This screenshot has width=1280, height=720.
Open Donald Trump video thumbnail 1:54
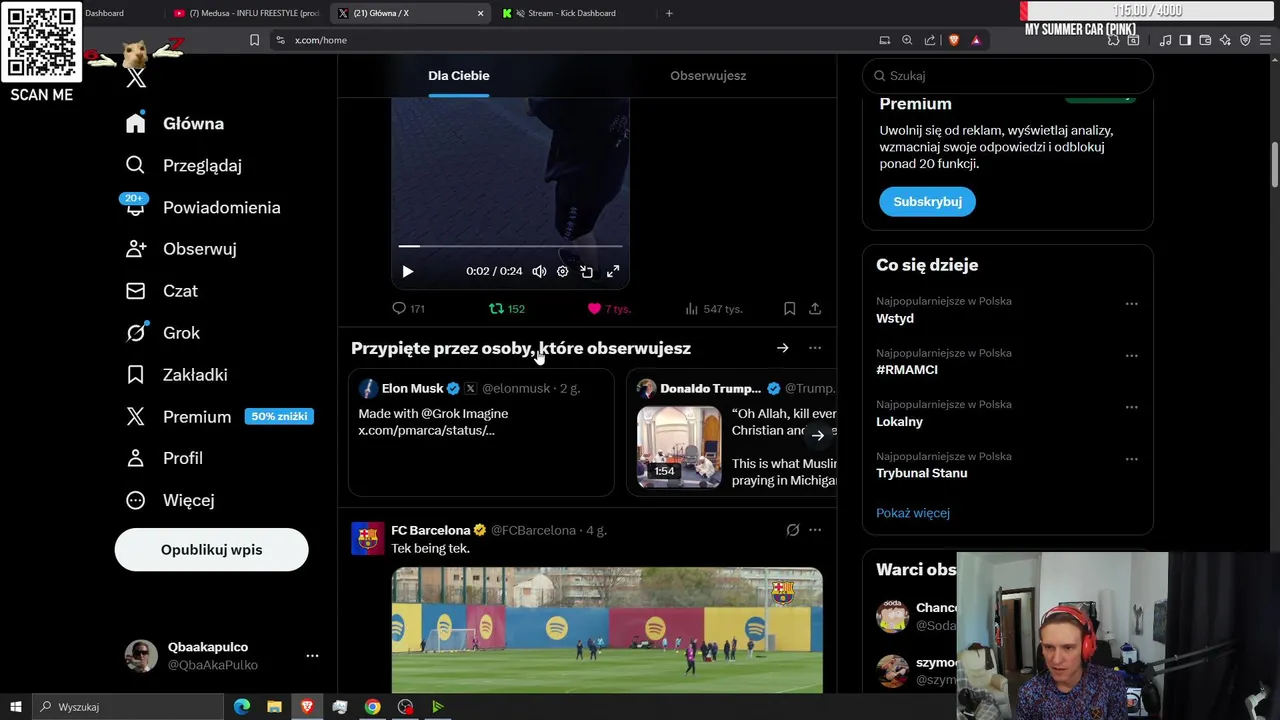(679, 446)
